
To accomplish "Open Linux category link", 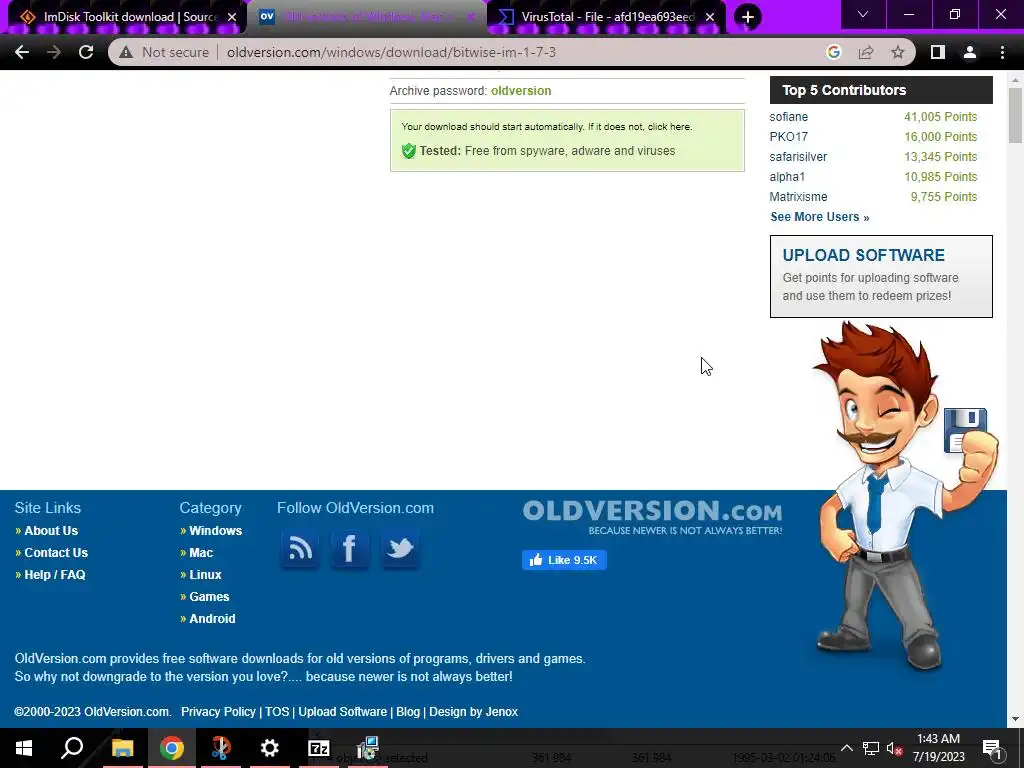I will [205, 575].
